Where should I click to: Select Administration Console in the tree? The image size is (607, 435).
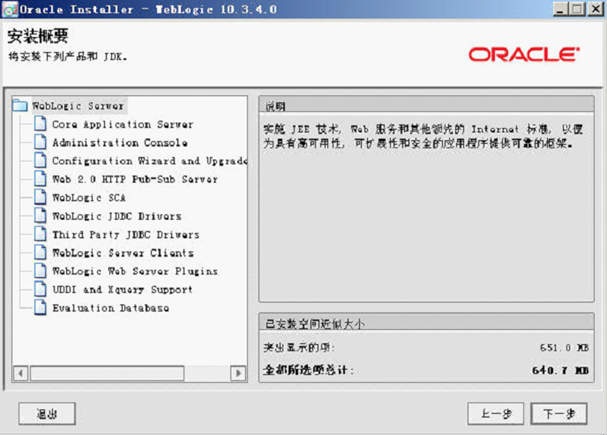tap(120, 142)
